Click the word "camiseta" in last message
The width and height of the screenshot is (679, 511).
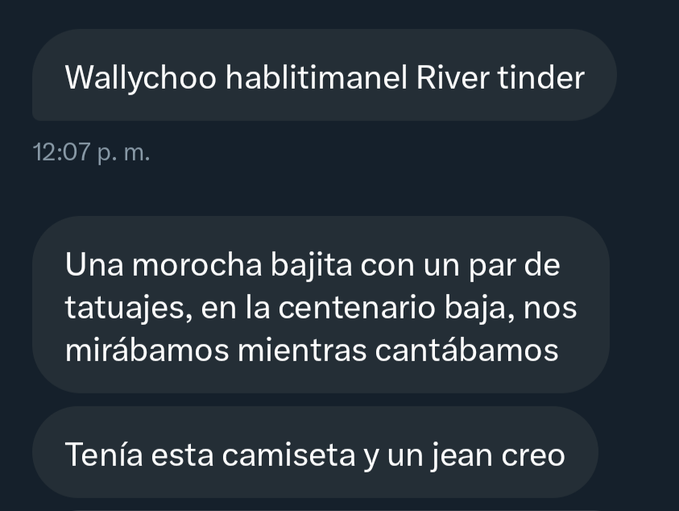(x=288, y=455)
